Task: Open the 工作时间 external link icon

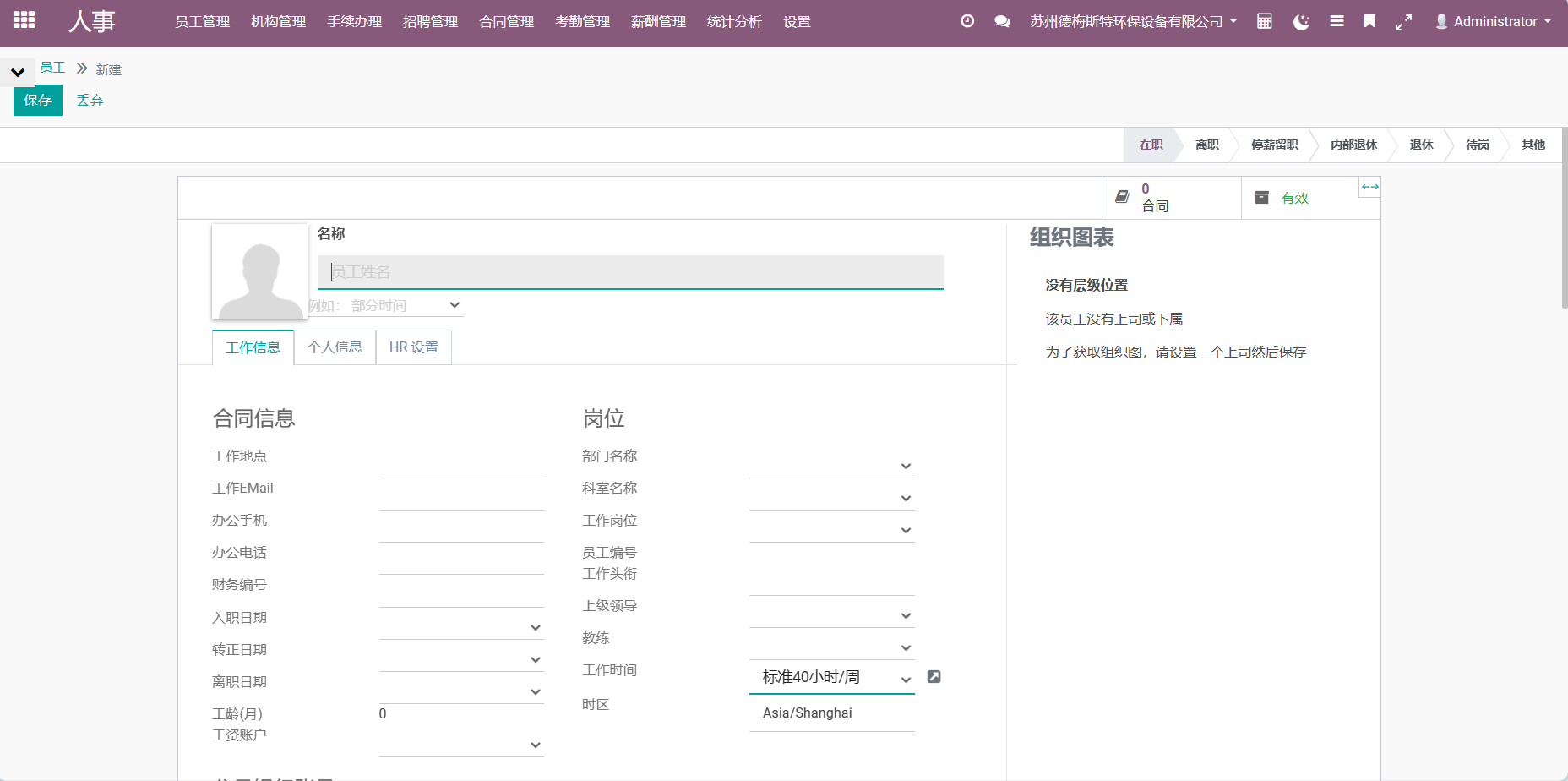Action: coord(934,676)
